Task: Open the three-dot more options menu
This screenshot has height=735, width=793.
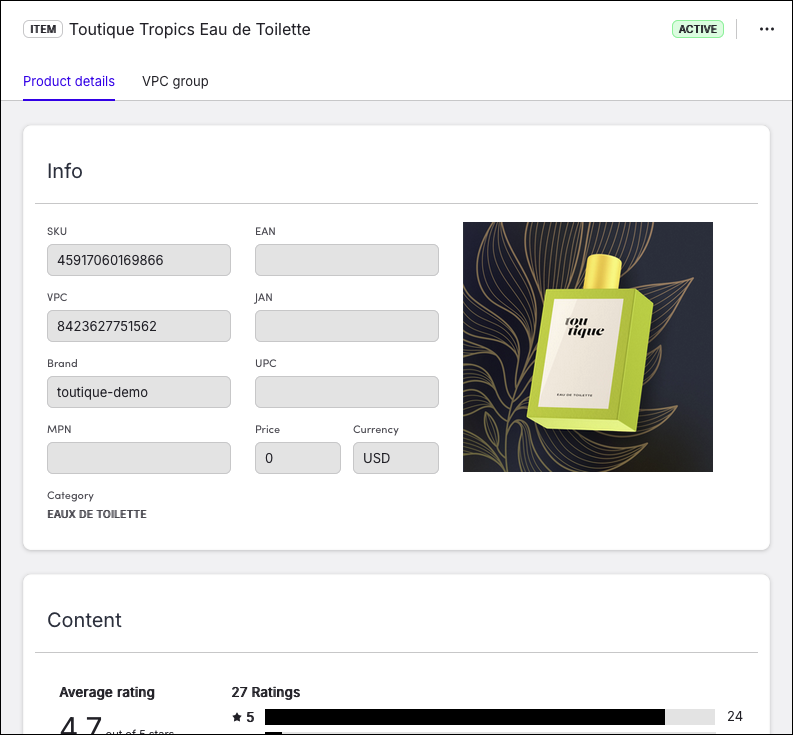Action: pos(767,29)
